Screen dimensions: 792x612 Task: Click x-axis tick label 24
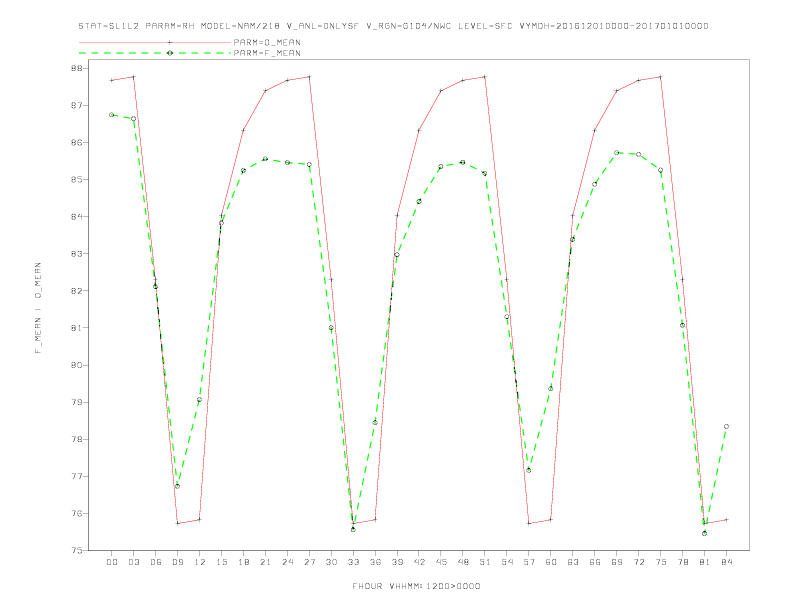coord(287,562)
